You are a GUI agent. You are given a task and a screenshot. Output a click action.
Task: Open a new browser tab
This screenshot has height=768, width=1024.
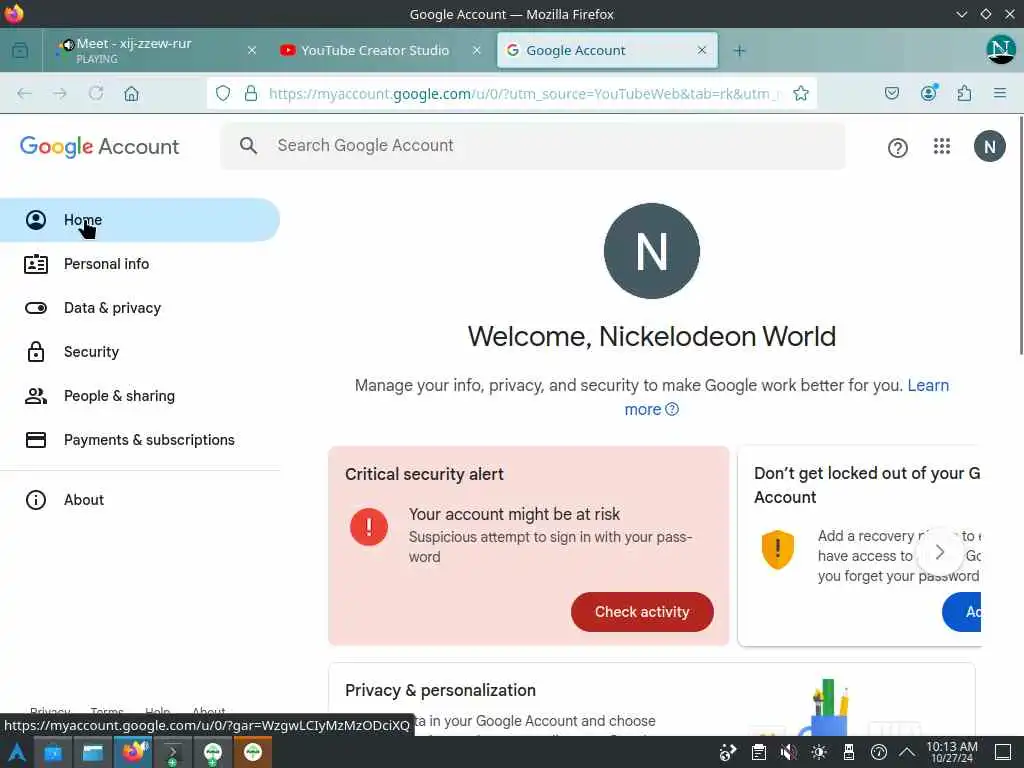pos(739,50)
